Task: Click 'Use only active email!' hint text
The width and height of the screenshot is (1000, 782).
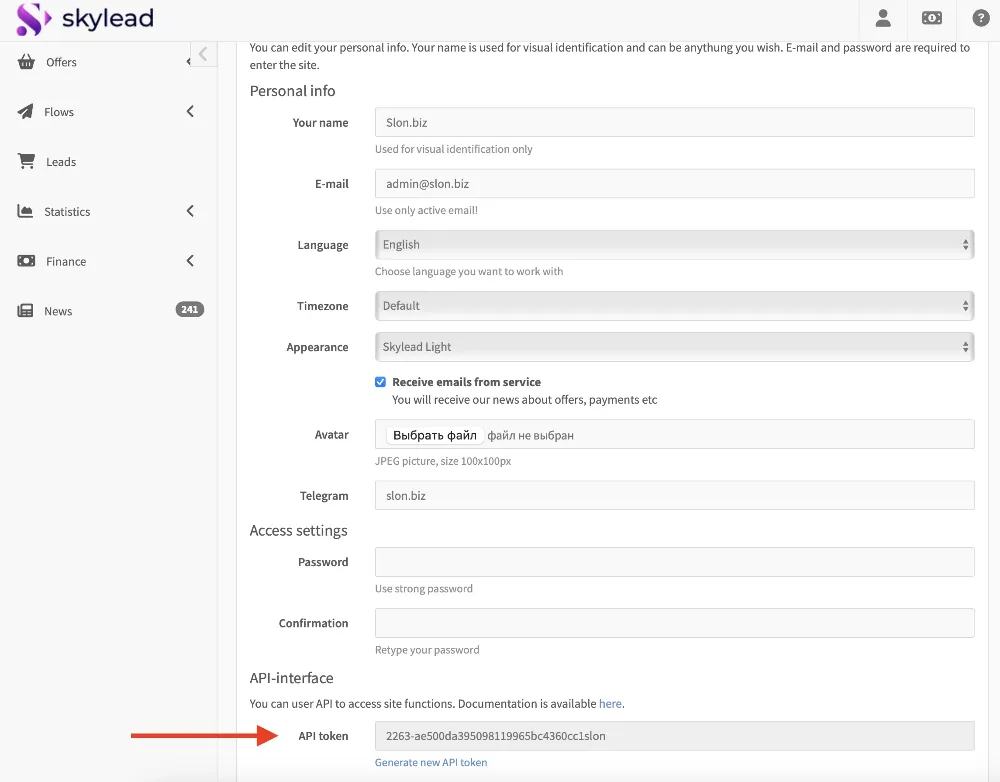Action: 426,210
